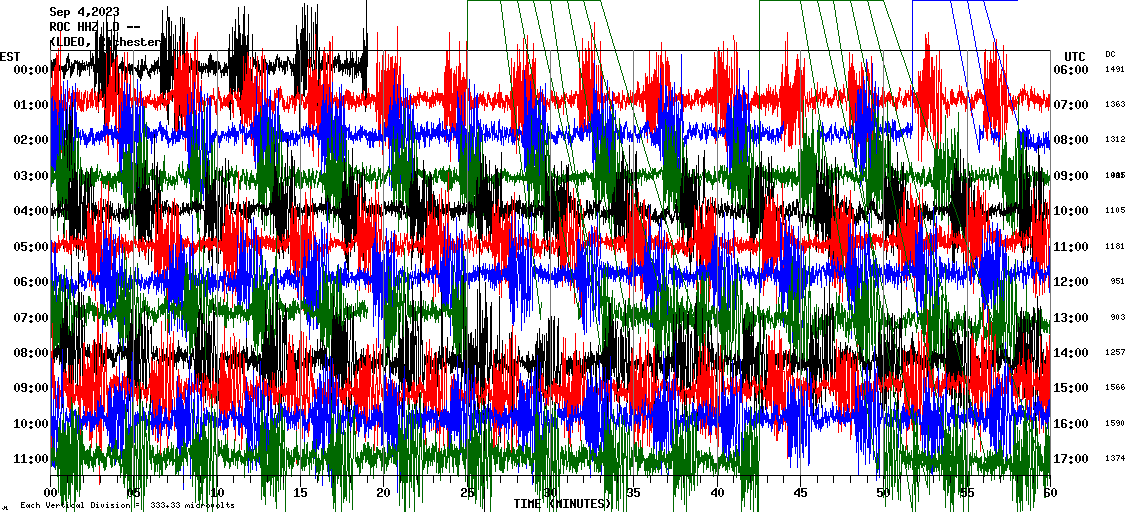Screen dimensions: 1130x519
Task: Click the DC value 1491
Action: pyautogui.click(x=1114, y=70)
